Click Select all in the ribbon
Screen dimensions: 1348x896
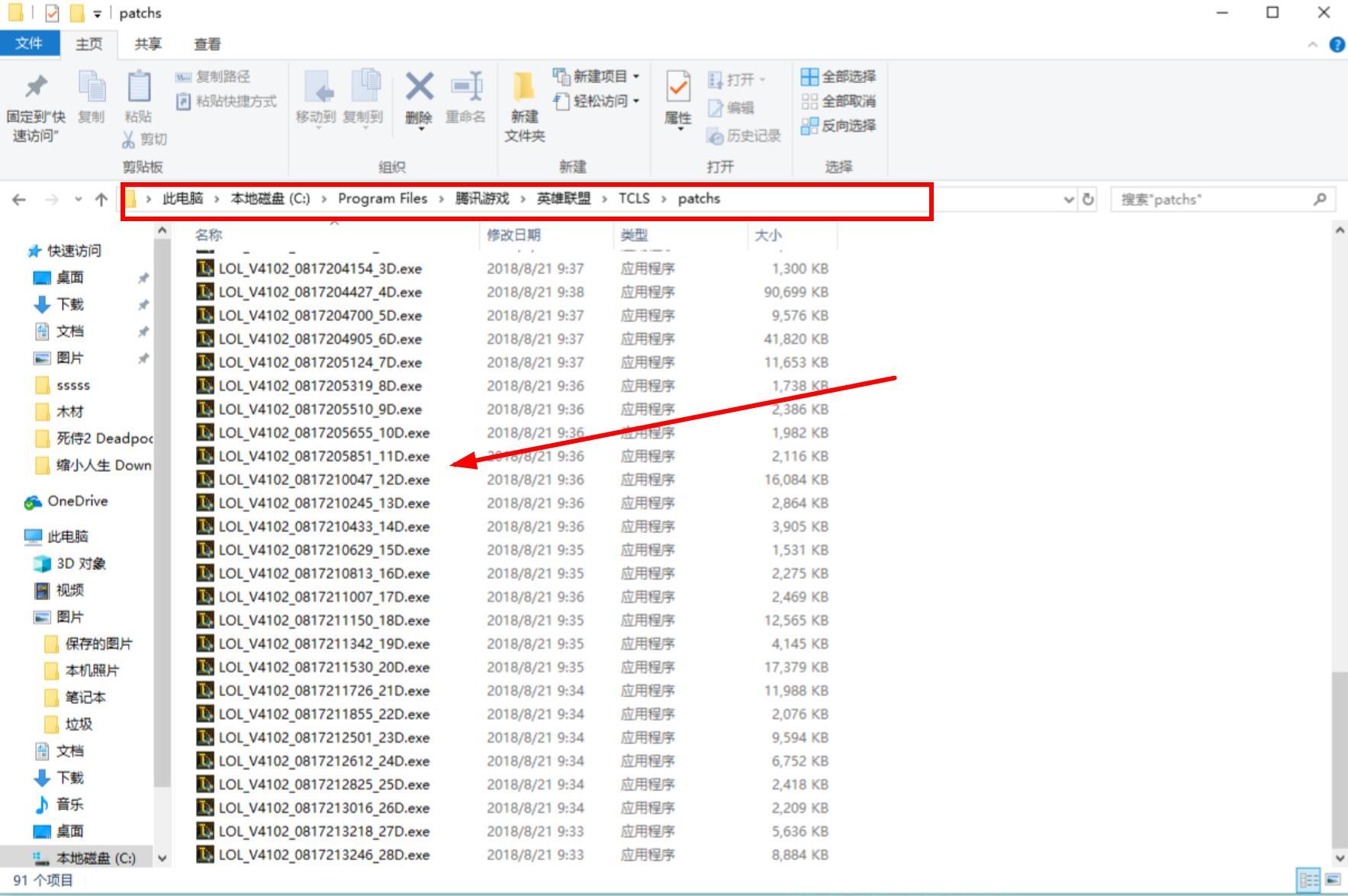tap(838, 76)
